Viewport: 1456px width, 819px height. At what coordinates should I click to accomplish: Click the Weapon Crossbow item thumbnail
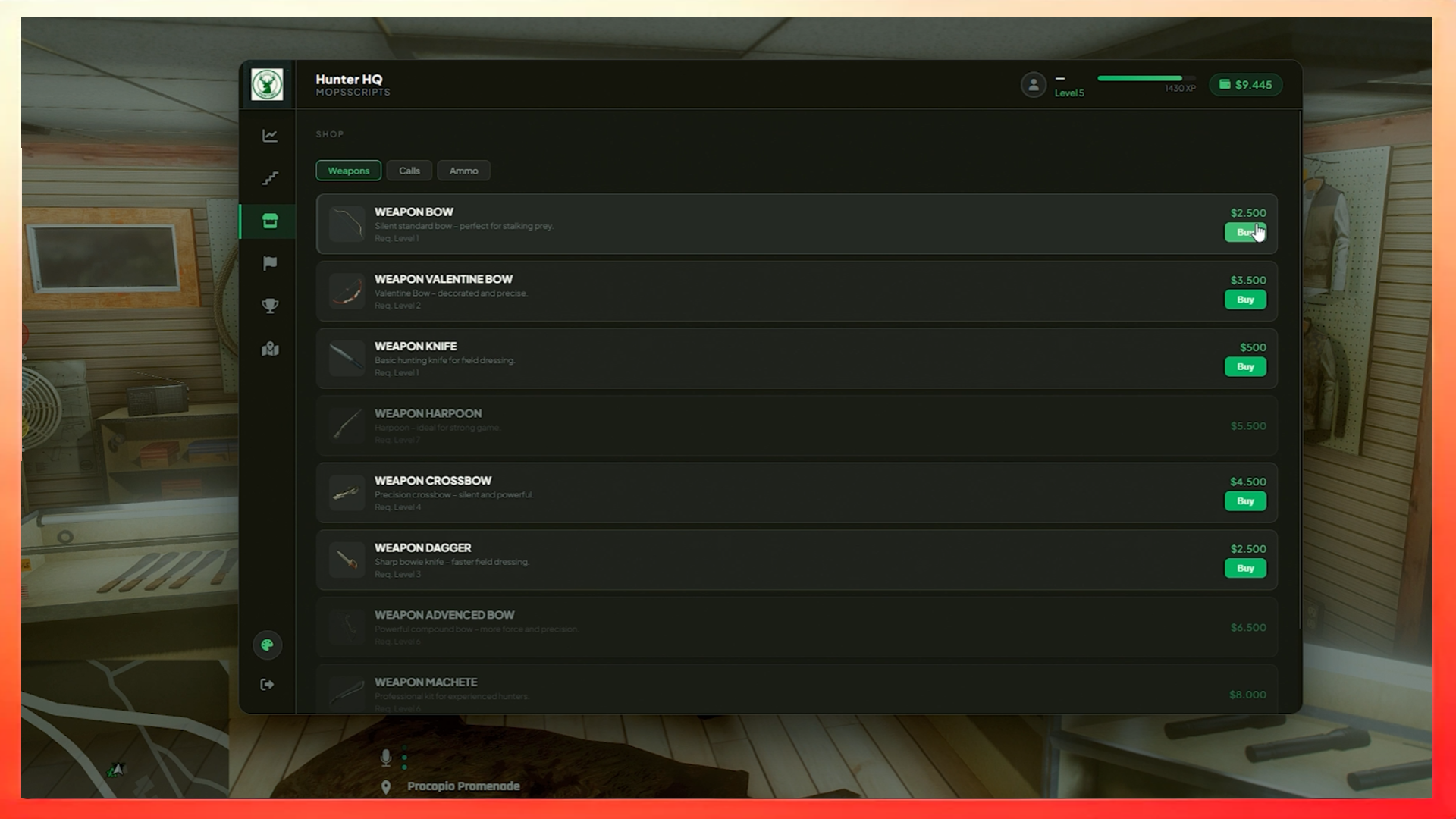click(347, 493)
